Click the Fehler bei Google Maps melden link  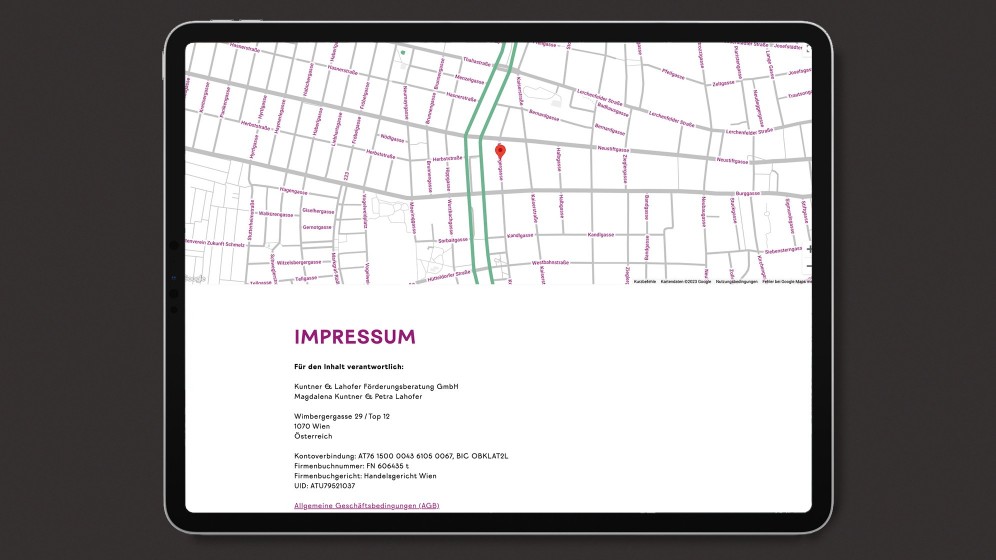[786, 282]
